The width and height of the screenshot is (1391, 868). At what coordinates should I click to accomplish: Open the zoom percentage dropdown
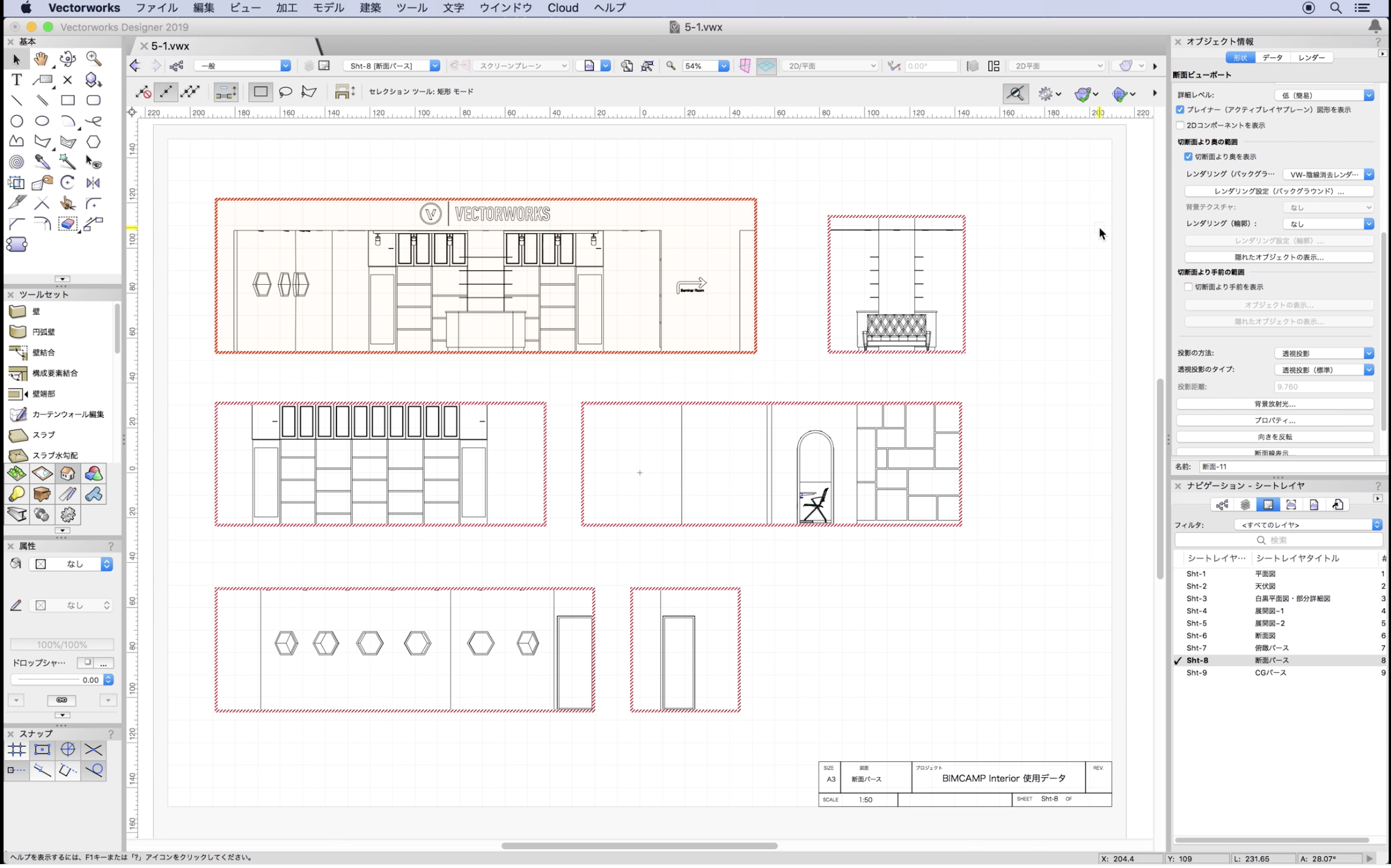(705, 66)
